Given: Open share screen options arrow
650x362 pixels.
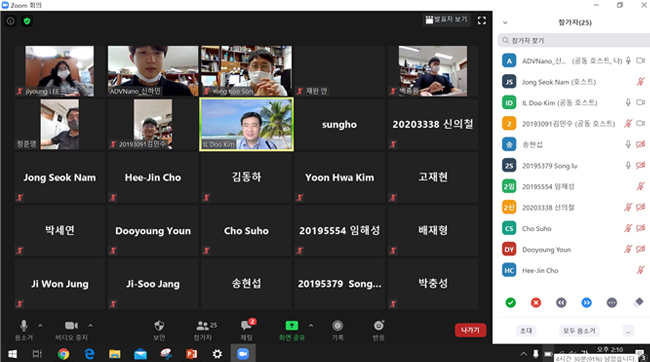Looking at the screenshot, I should point(311,326).
